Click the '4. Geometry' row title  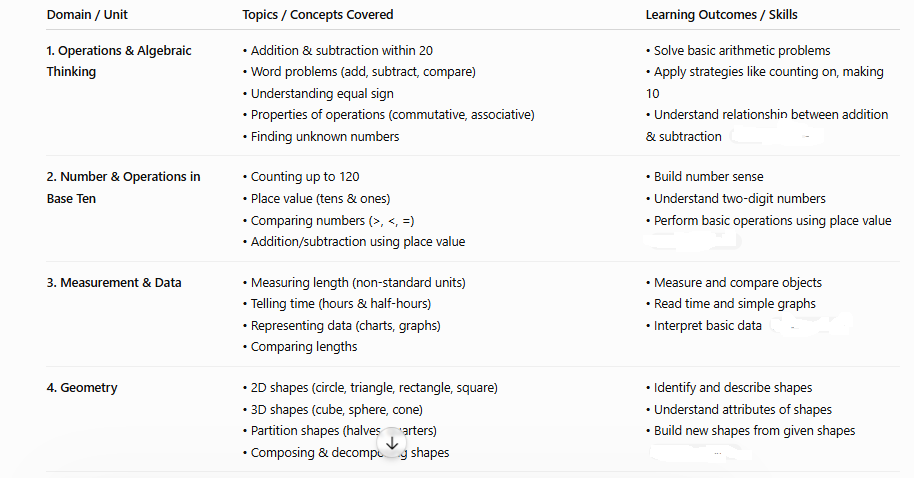pyautogui.click(x=82, y=388)
